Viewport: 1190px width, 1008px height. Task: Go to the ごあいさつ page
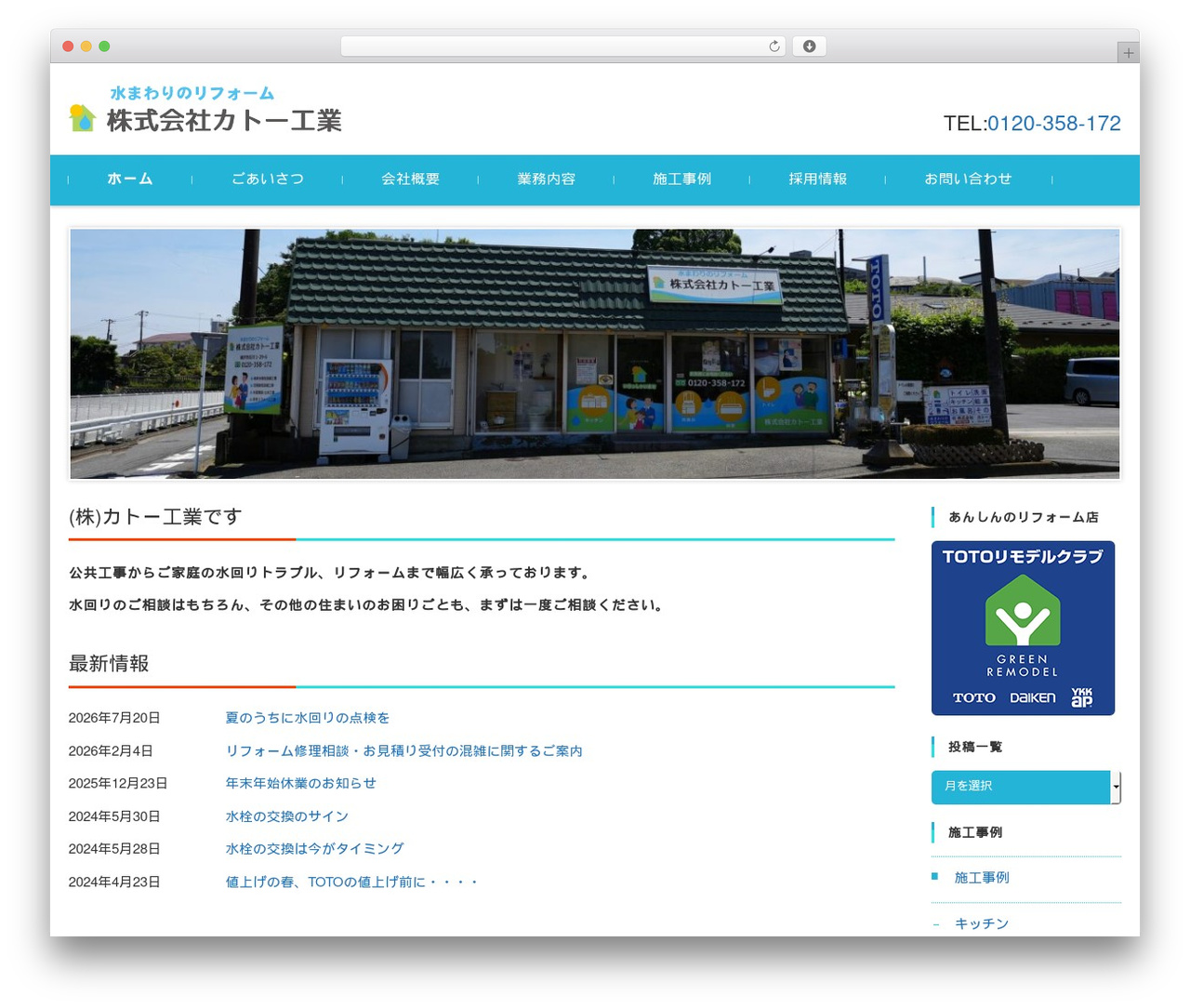click(268, 179)
